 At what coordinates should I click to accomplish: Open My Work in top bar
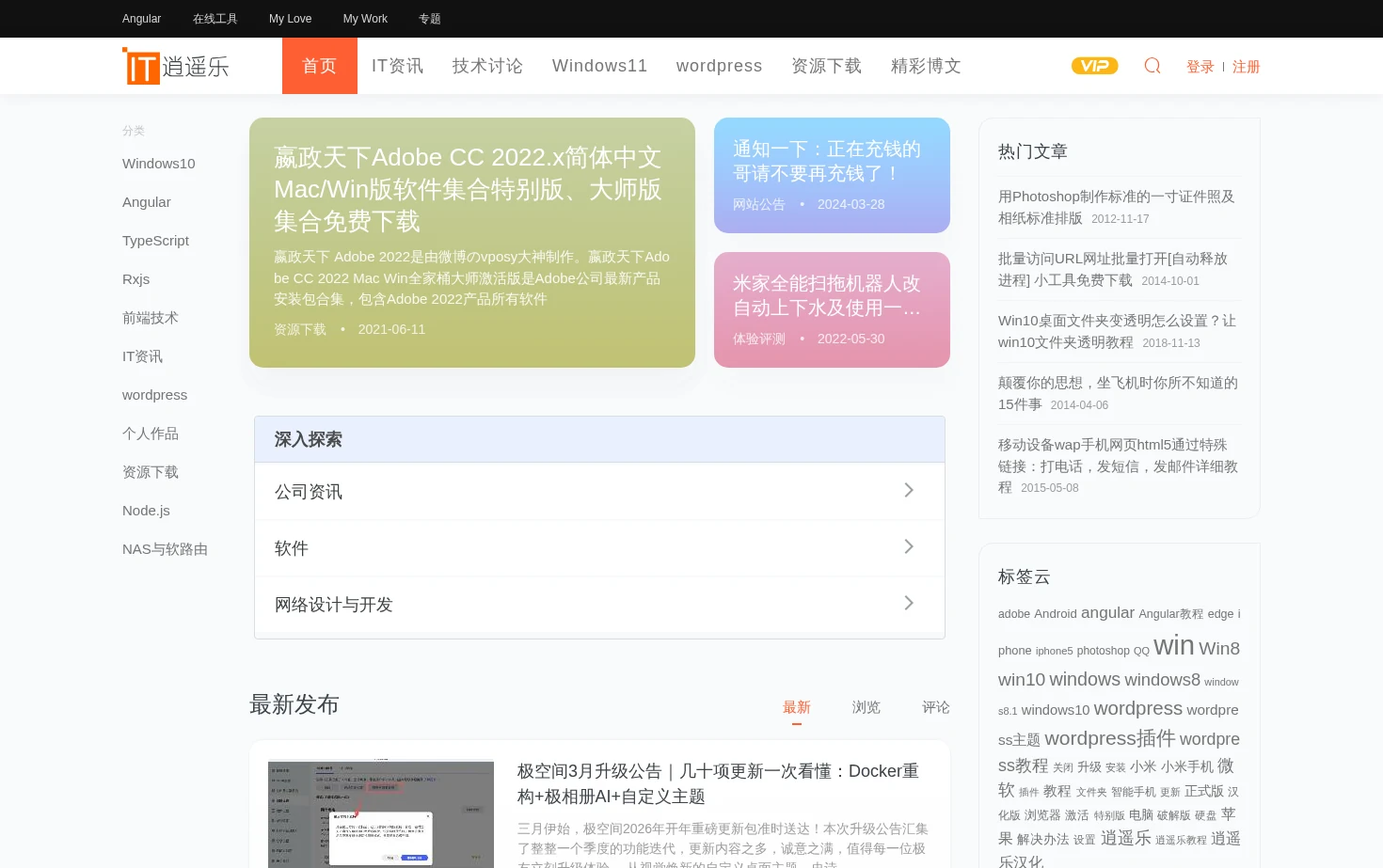click(x=366, y=19)
